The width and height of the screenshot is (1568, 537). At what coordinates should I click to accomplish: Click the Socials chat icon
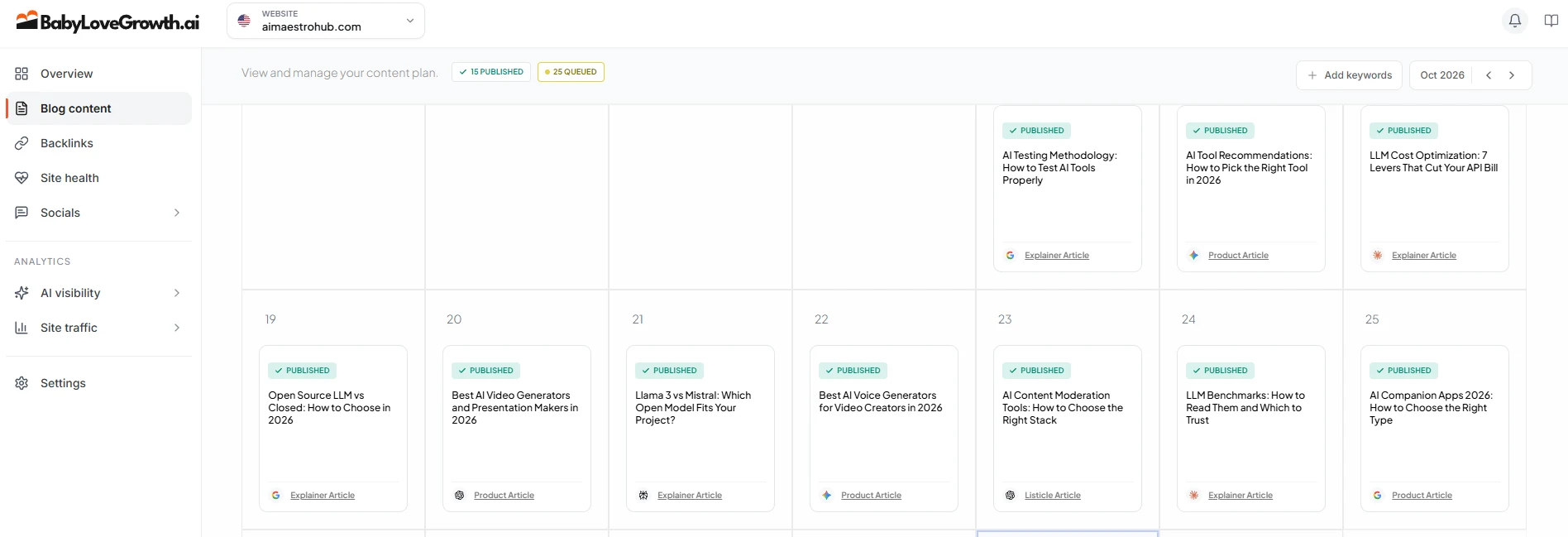click(x=22, y=213)
